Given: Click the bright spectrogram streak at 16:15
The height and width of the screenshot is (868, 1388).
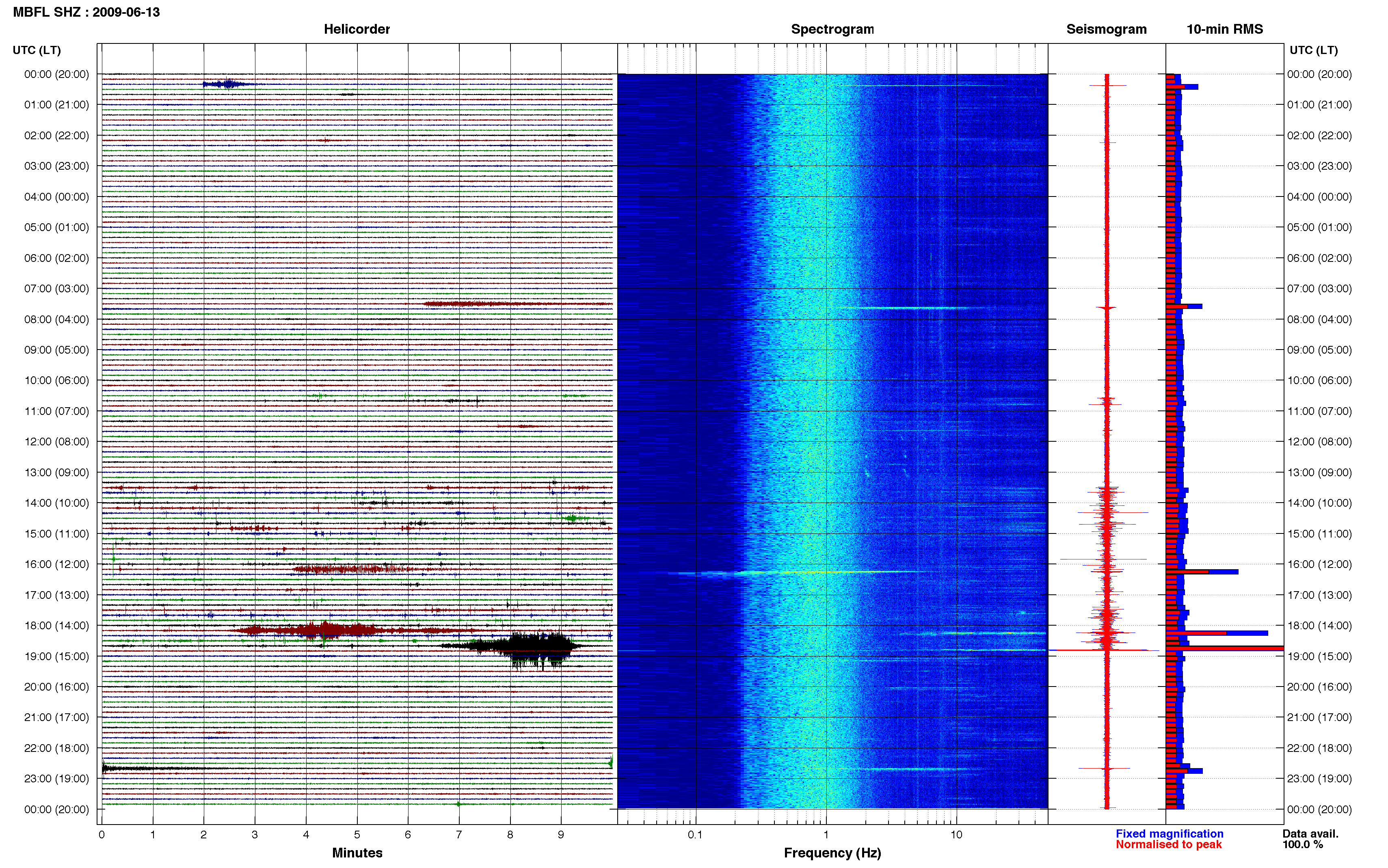Looking at the screenshot, I should click(798, 572).
